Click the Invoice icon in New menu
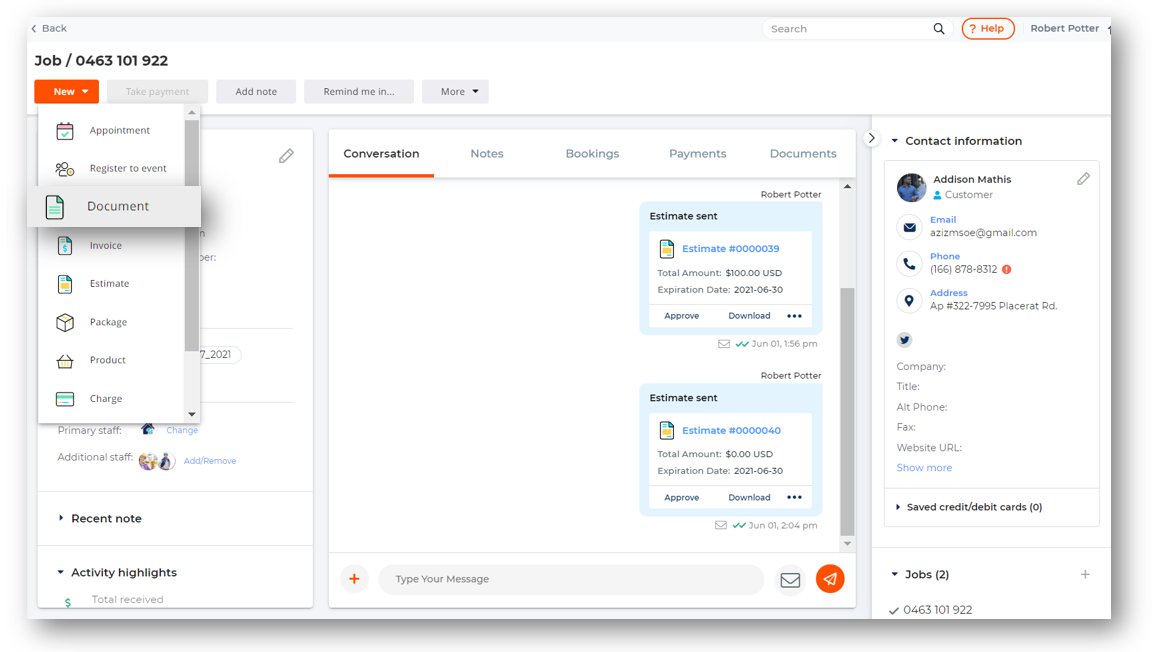Screen dimensions: 1152x652 point(65,246)
